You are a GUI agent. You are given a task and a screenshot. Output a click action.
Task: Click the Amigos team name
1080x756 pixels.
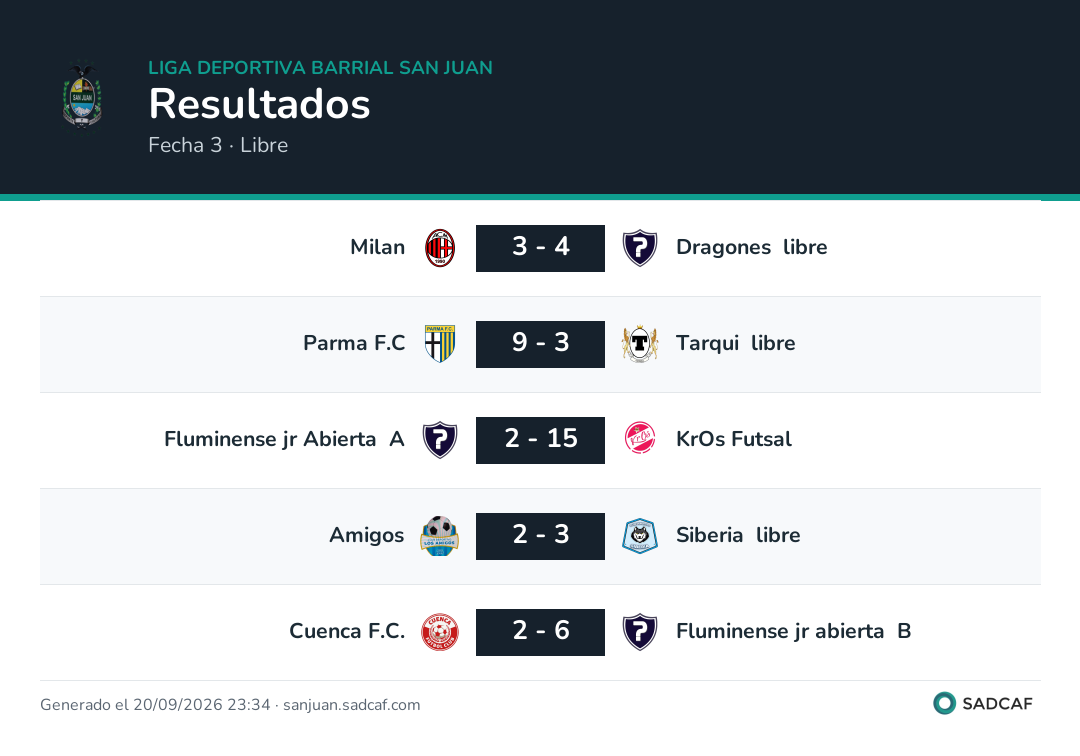(366, 535)
